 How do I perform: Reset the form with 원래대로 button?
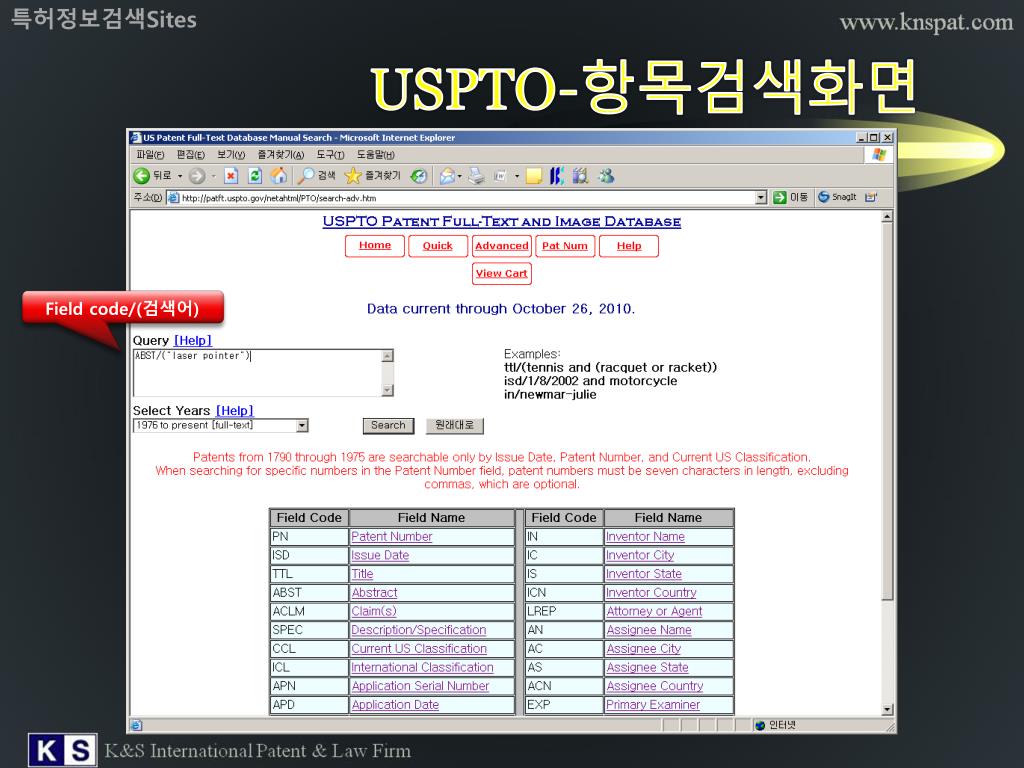455,425
